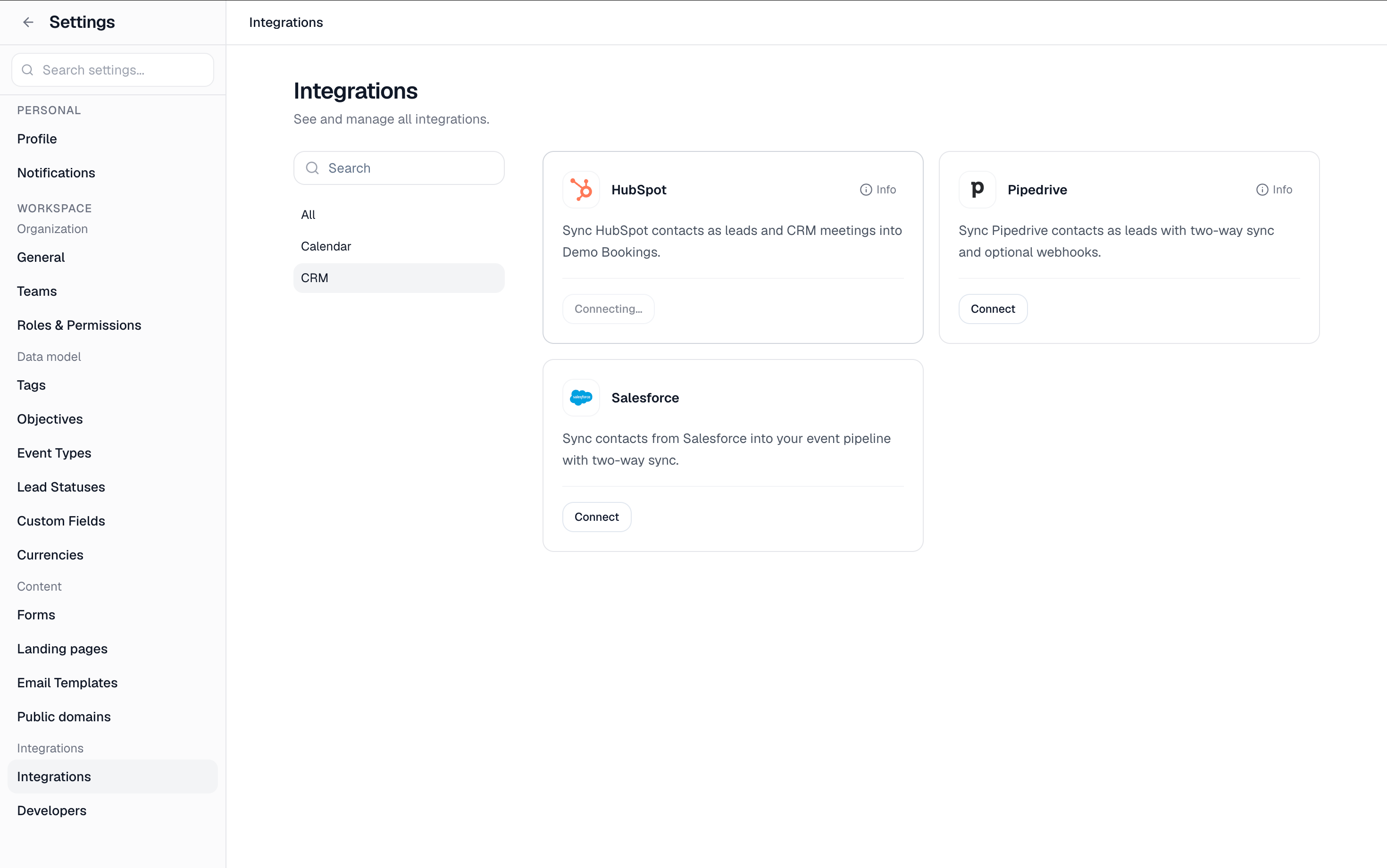Viewport: 1387px width, 868px height.
Task: Click the Pipedrive logo icon
Action: click(977, 190)
